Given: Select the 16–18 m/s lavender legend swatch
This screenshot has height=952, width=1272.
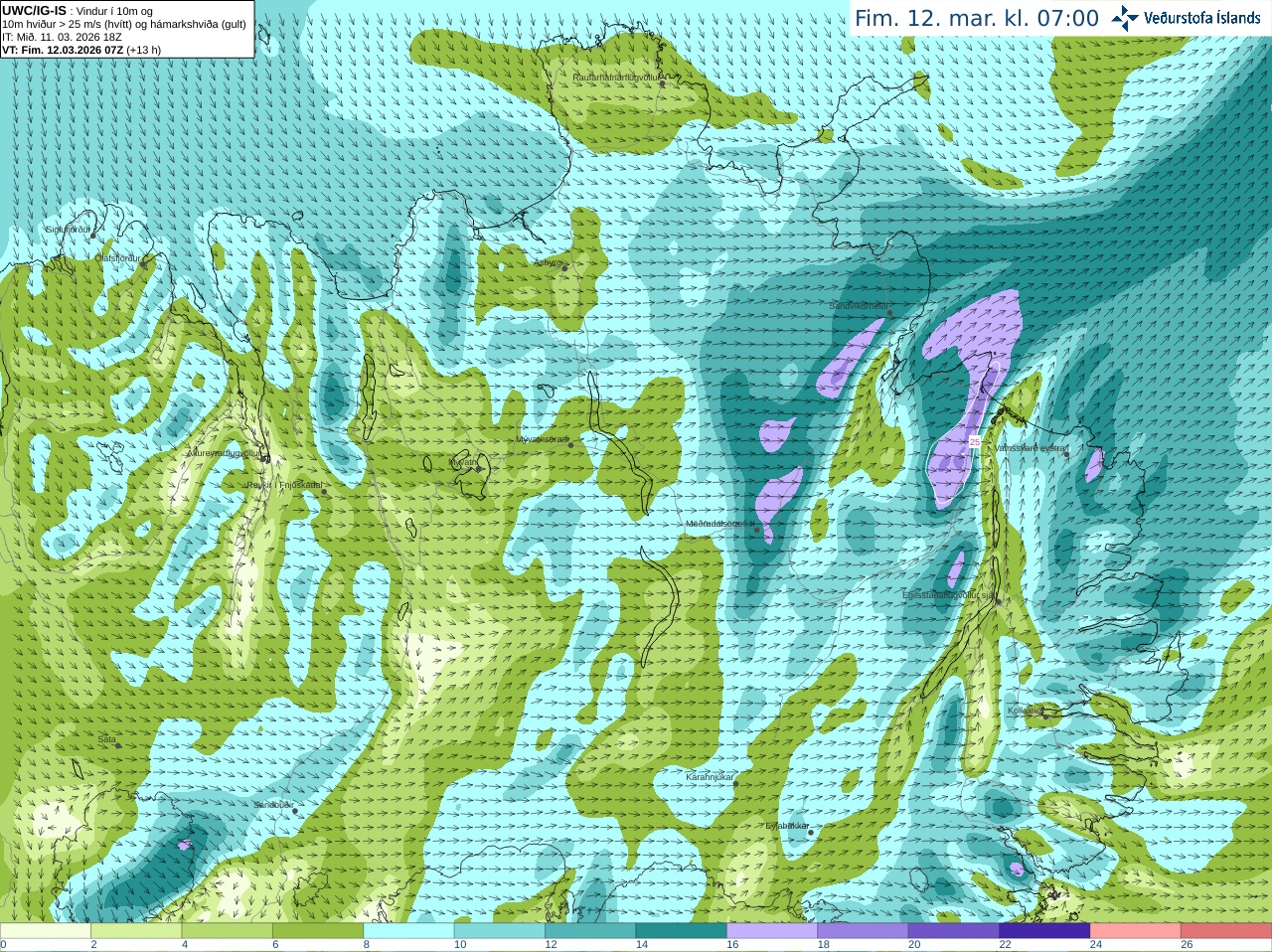Looking at the screenshot, I should 772,931.
